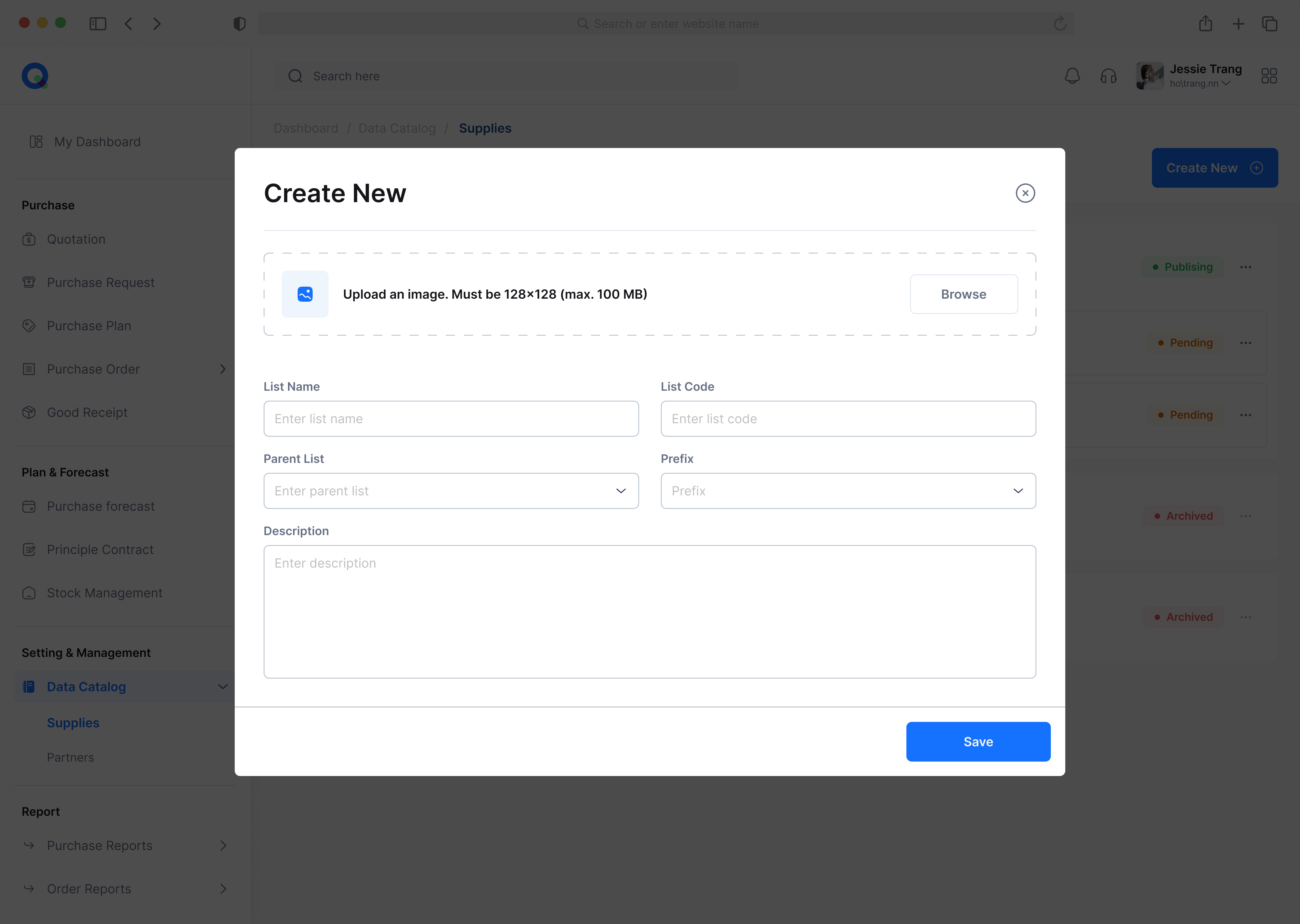Focus the List Name input field
The image size is (1300, 924).
451,419
